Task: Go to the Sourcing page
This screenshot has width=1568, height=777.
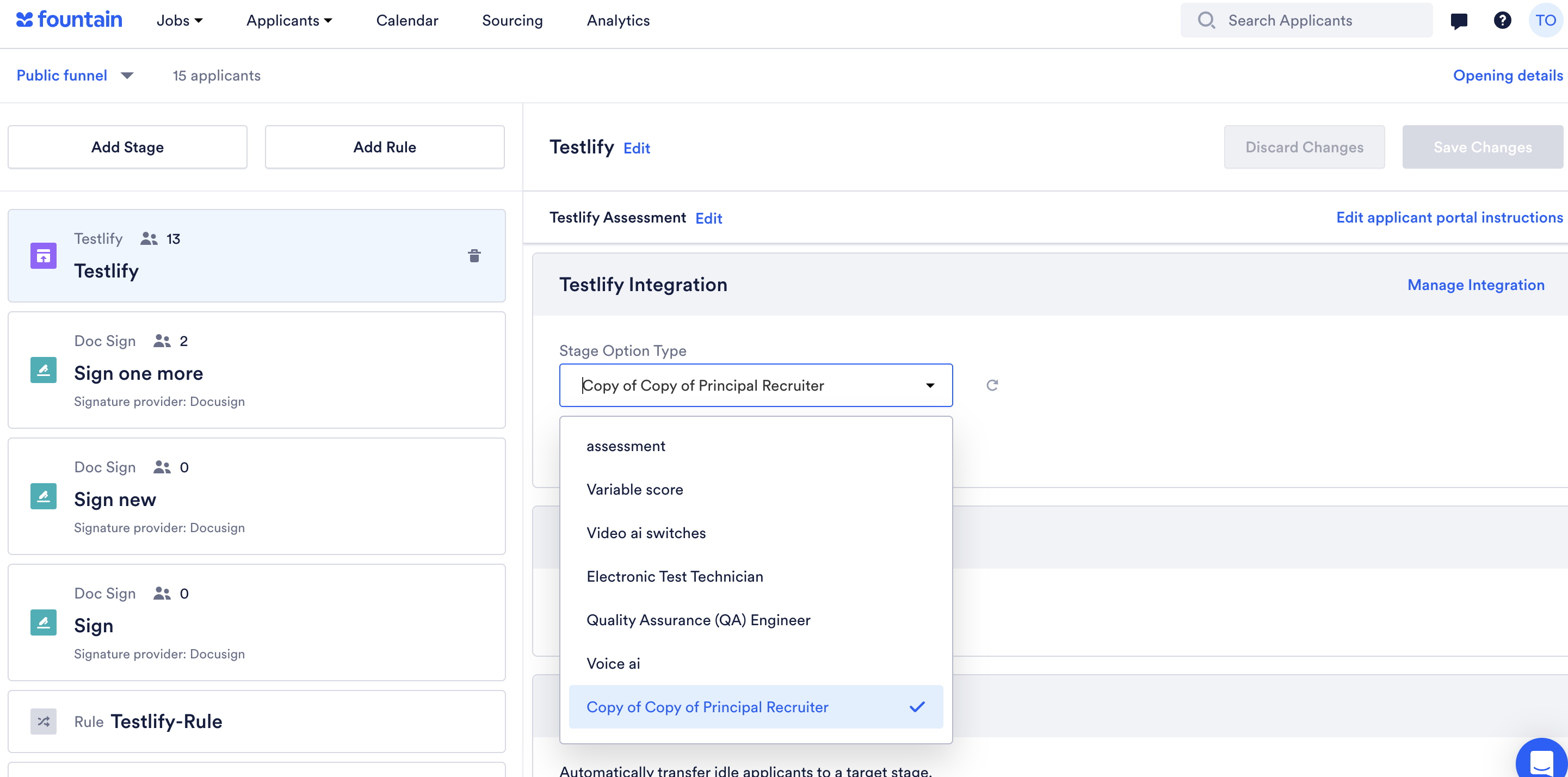Action: 512,21
